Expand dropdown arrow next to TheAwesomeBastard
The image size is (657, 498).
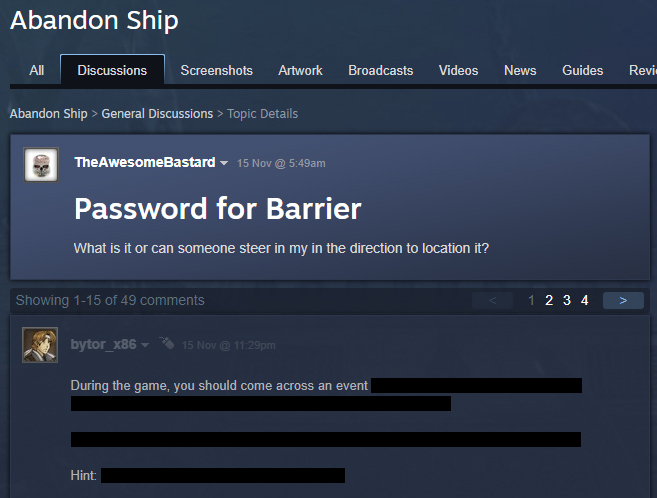click(x=224, y=163)
